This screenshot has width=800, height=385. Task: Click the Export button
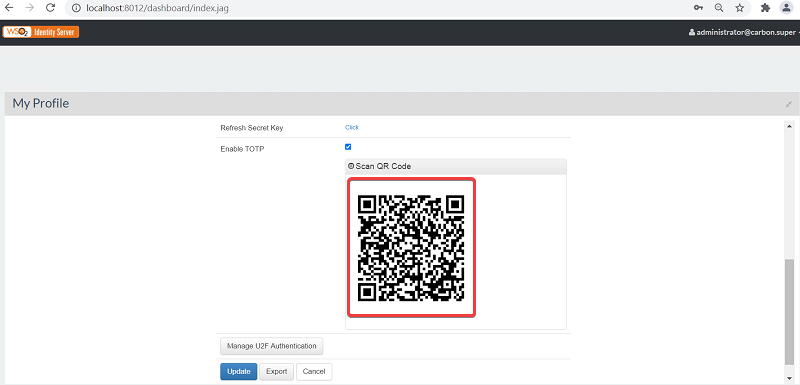click(277, 372)
